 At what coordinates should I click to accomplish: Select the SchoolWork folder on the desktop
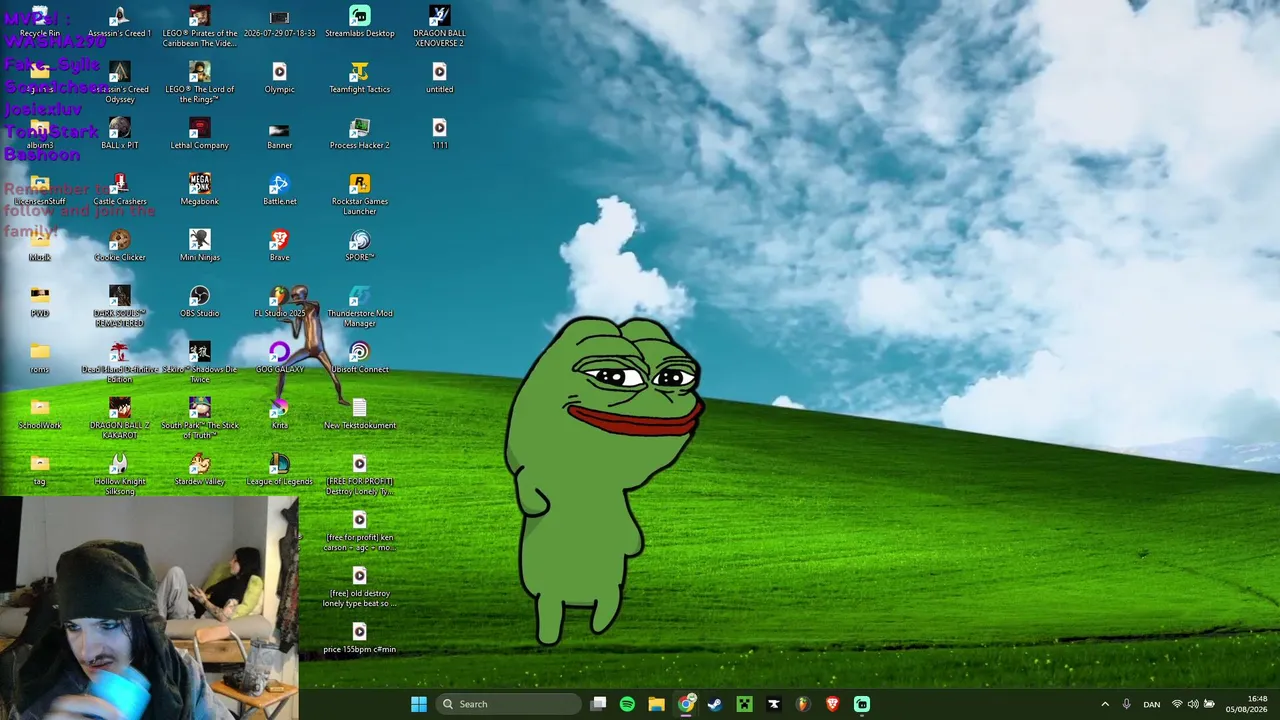[x=39, y=415]
